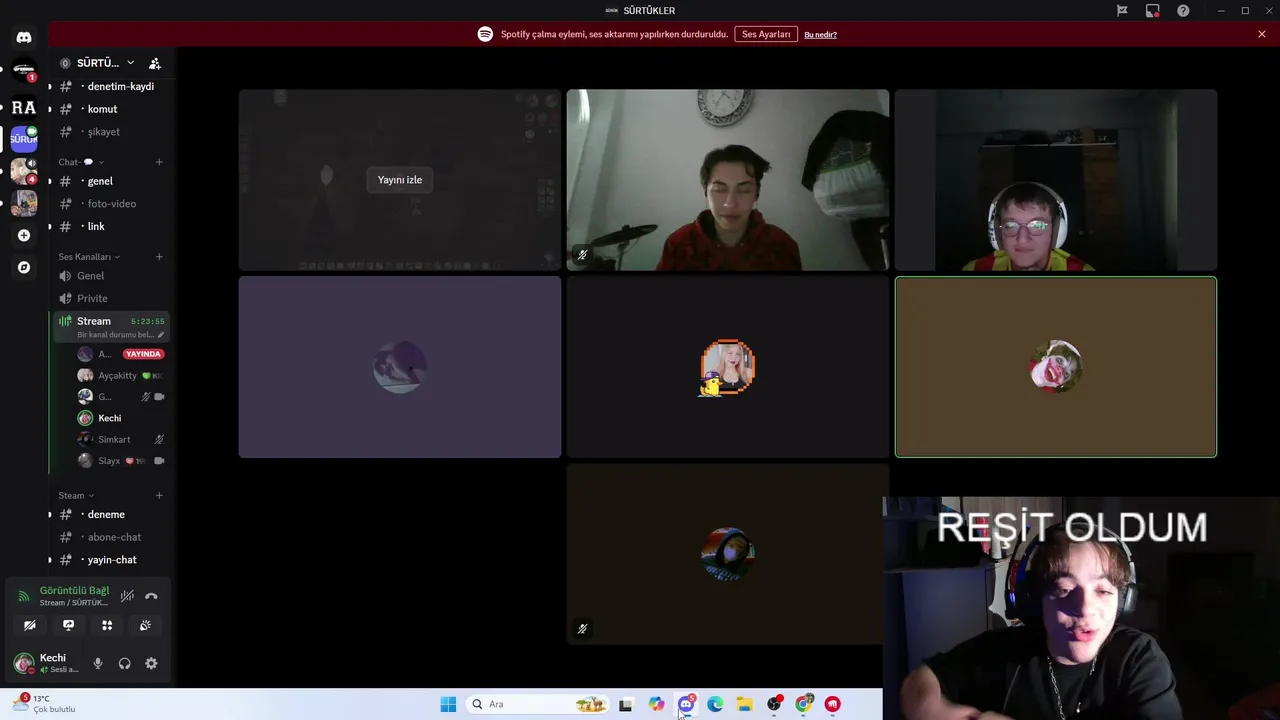Join the Genel voice channel
Image resolution: width=1280 pixels, height=720 pixels.
(111, 276)
